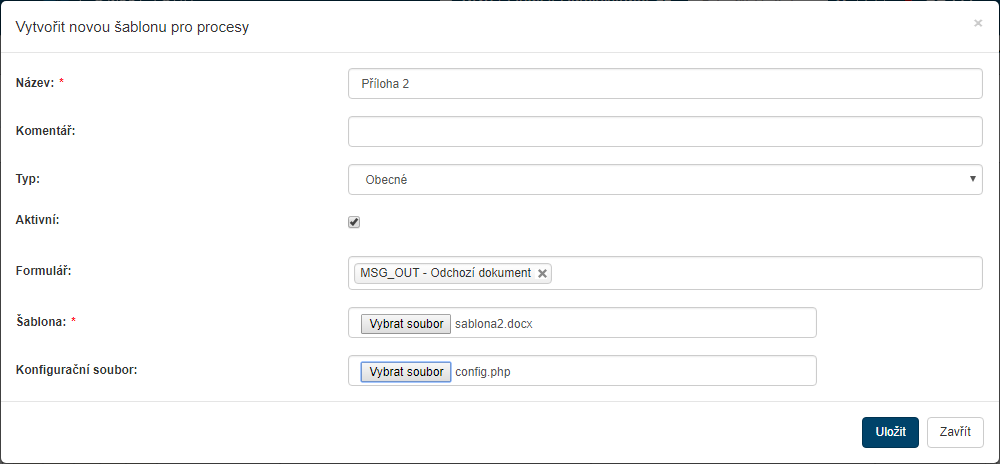This screenshot has width=1000, height=464.
Task: Click the config.php file name
Action: click(x=482, y=372)
